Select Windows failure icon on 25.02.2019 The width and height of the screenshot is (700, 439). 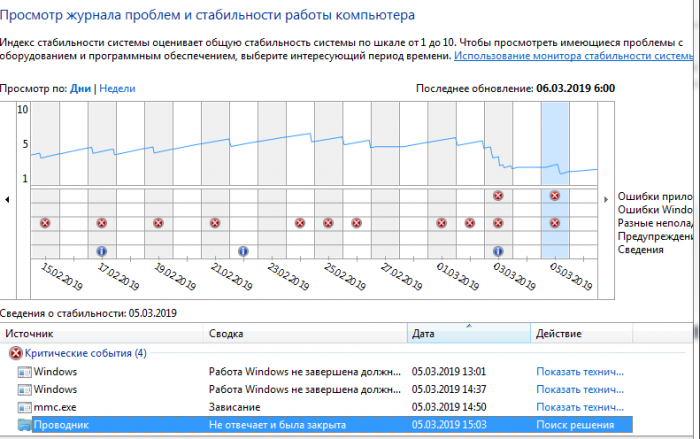pos(327,223)
